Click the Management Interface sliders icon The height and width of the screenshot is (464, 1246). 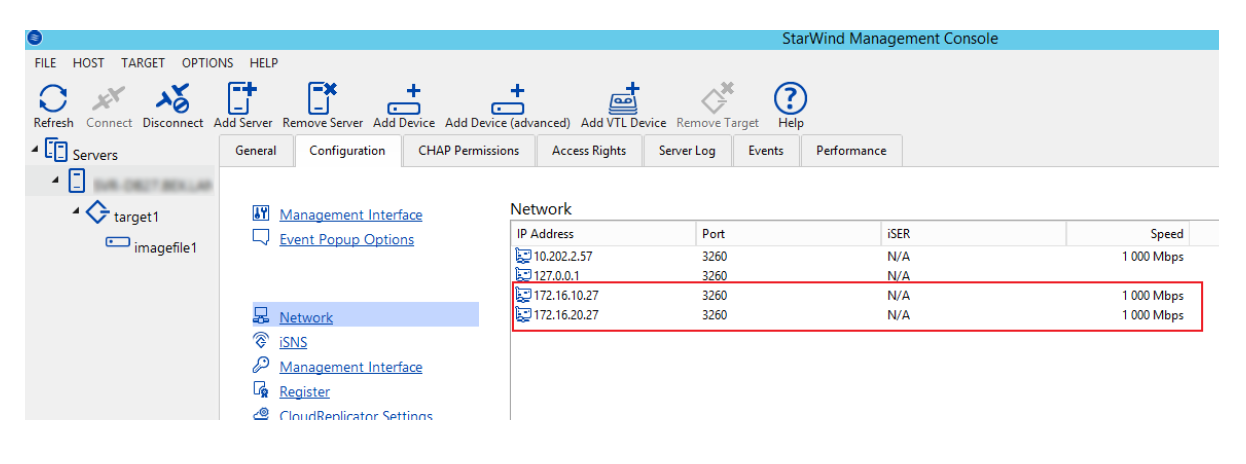(x=262, y=214)
